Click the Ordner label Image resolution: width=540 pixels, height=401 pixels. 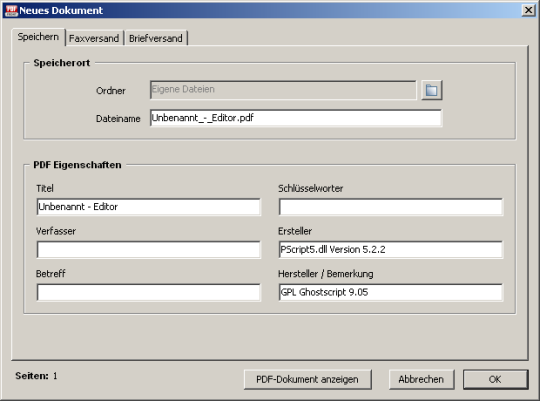111,91
